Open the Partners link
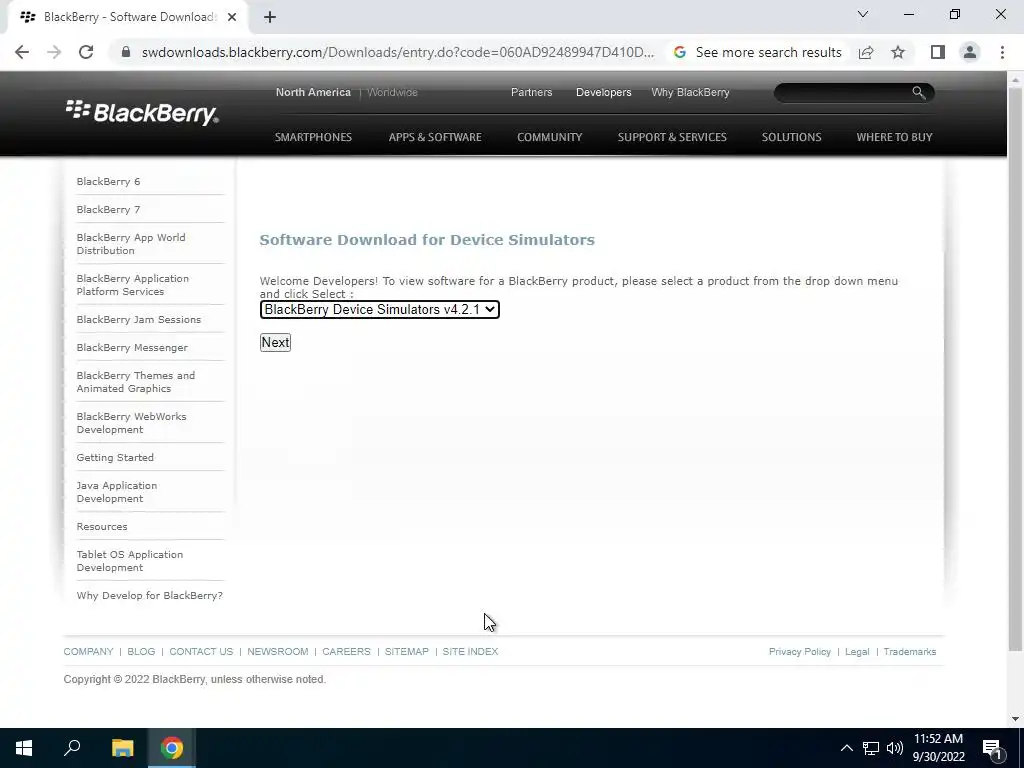This screenshot has width=1024, height=768. click(x=531, y=92)
